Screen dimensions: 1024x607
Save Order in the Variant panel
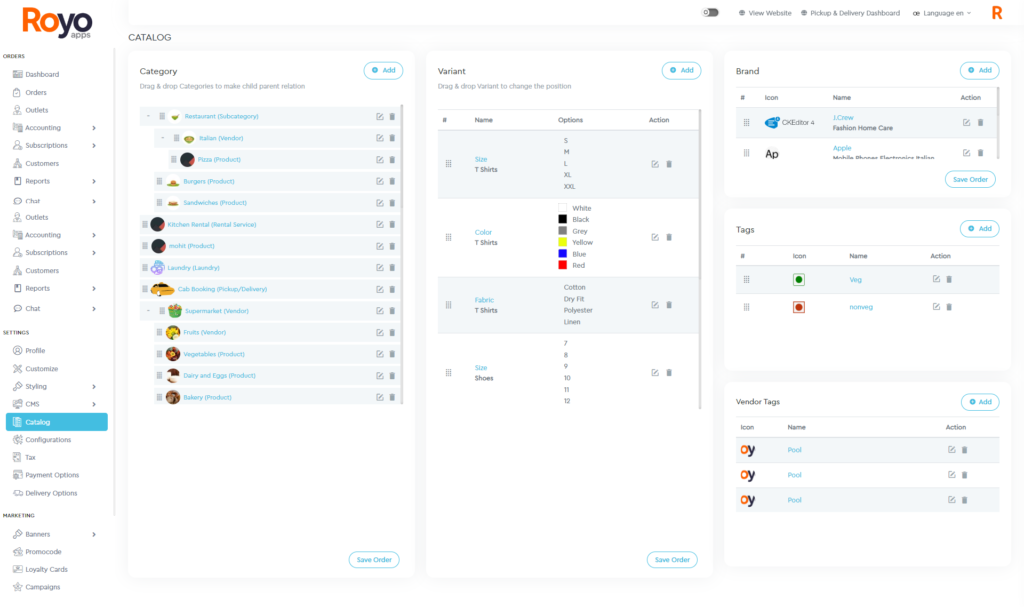(672, 559)
